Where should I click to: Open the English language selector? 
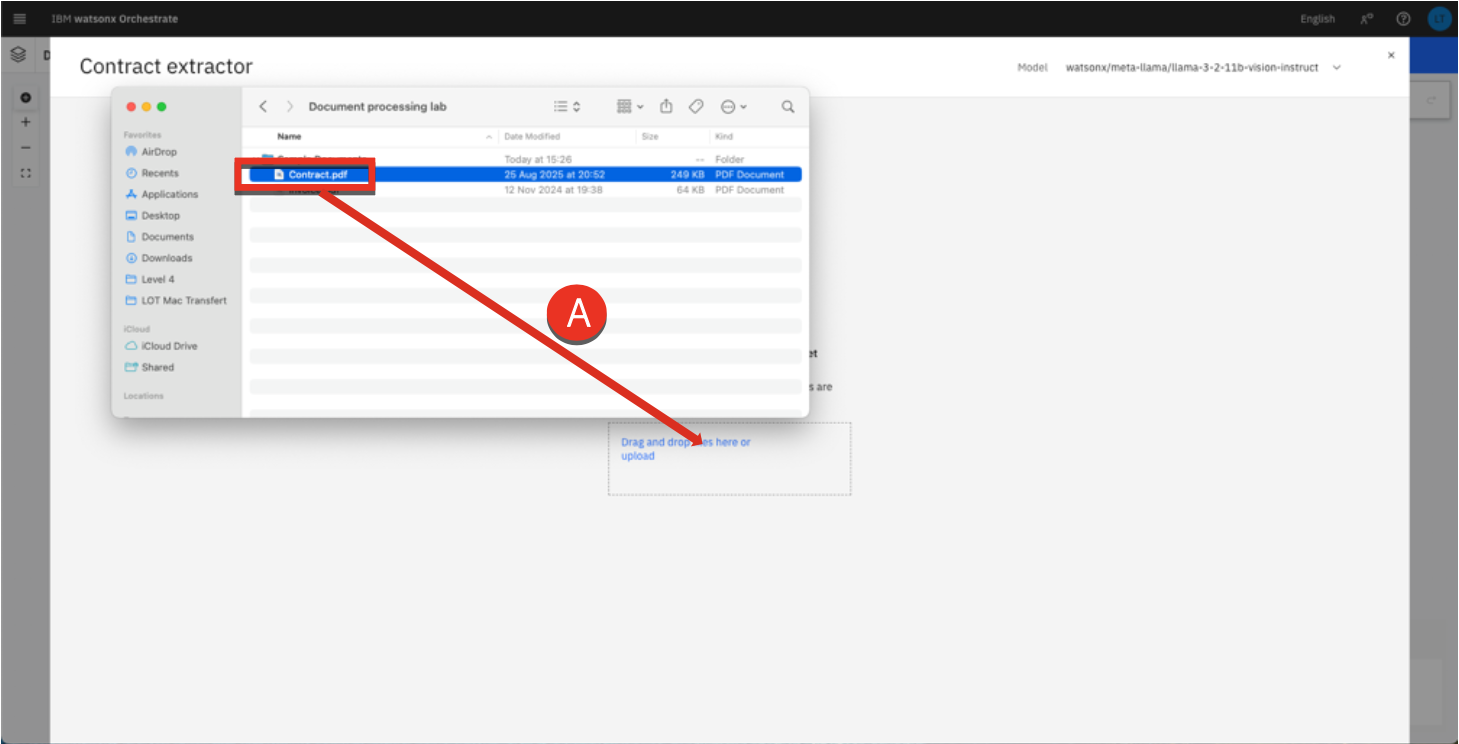point(1317,19)
